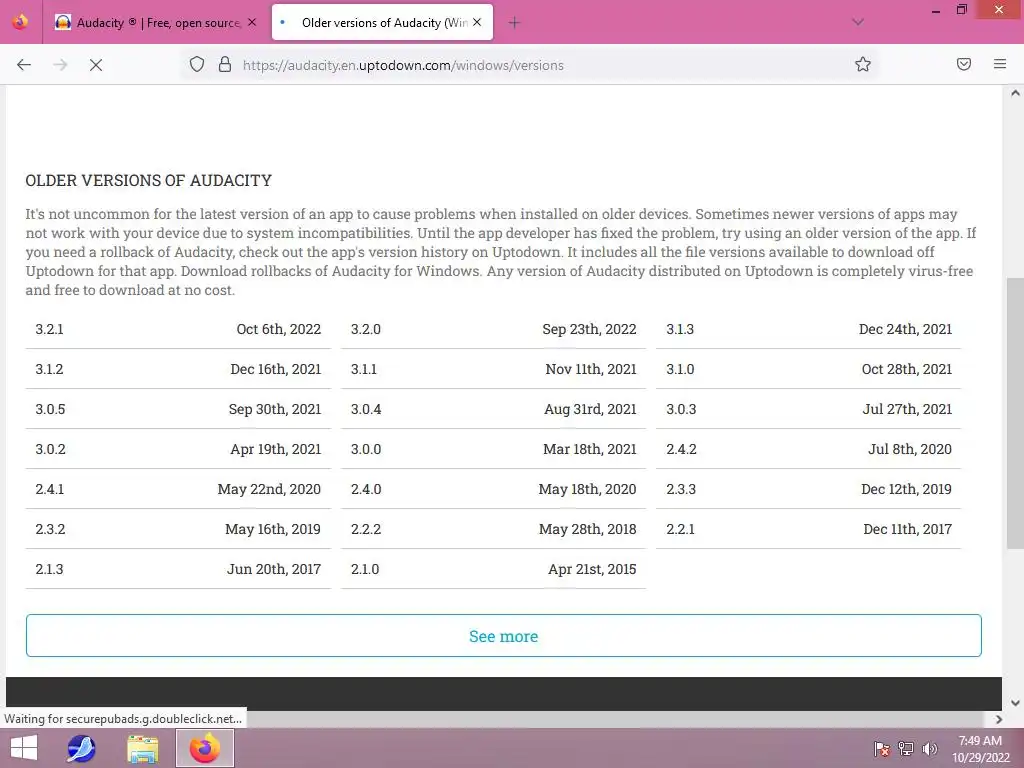Viewport: 1024px width, 768px height.
Task: Open version 3.2.1 from Oct 6th, 2022
Action: [178, 329]
